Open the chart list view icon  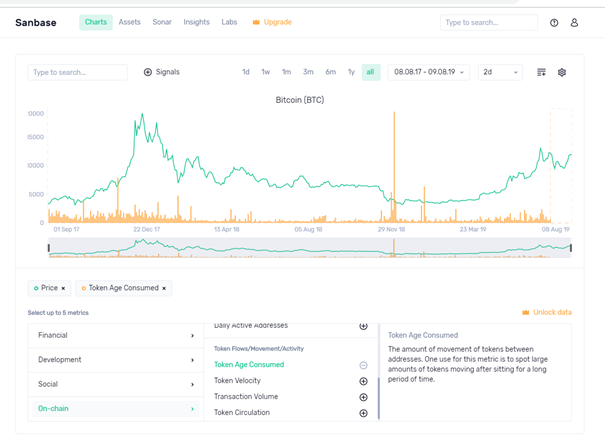tap(541, 72)
